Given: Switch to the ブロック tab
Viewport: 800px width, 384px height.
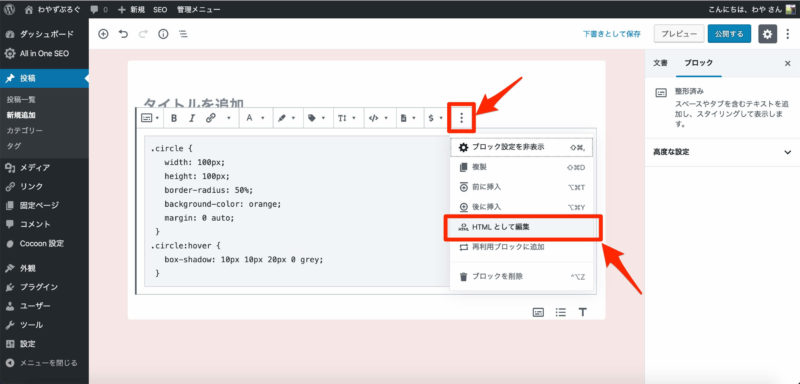Looking at the screenshot, I should 698,63.
